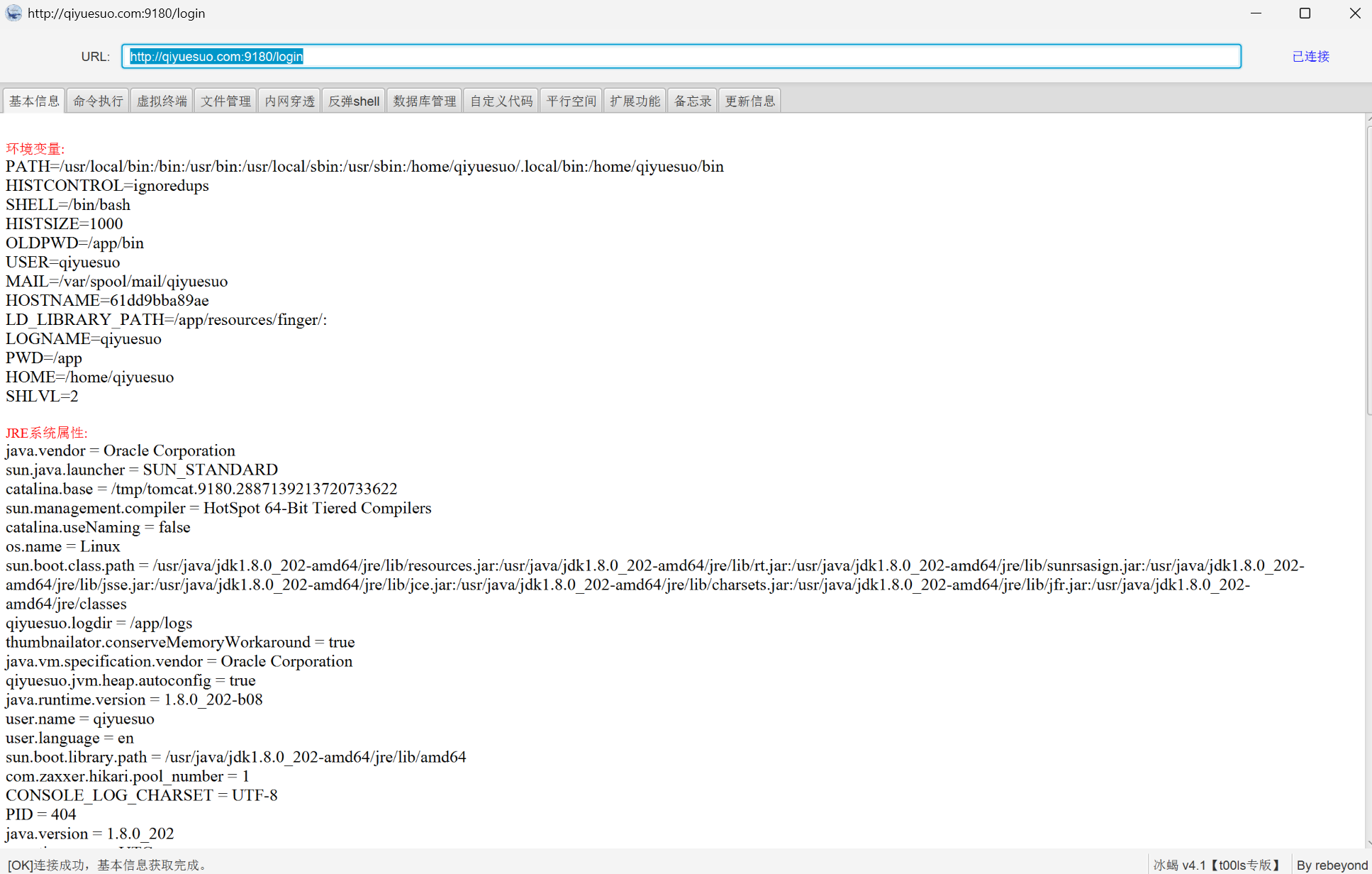The width and height of the screenshot is (1372, 874).
Task: Open the 自定义代码 tab
Action: tap(501, 101)
